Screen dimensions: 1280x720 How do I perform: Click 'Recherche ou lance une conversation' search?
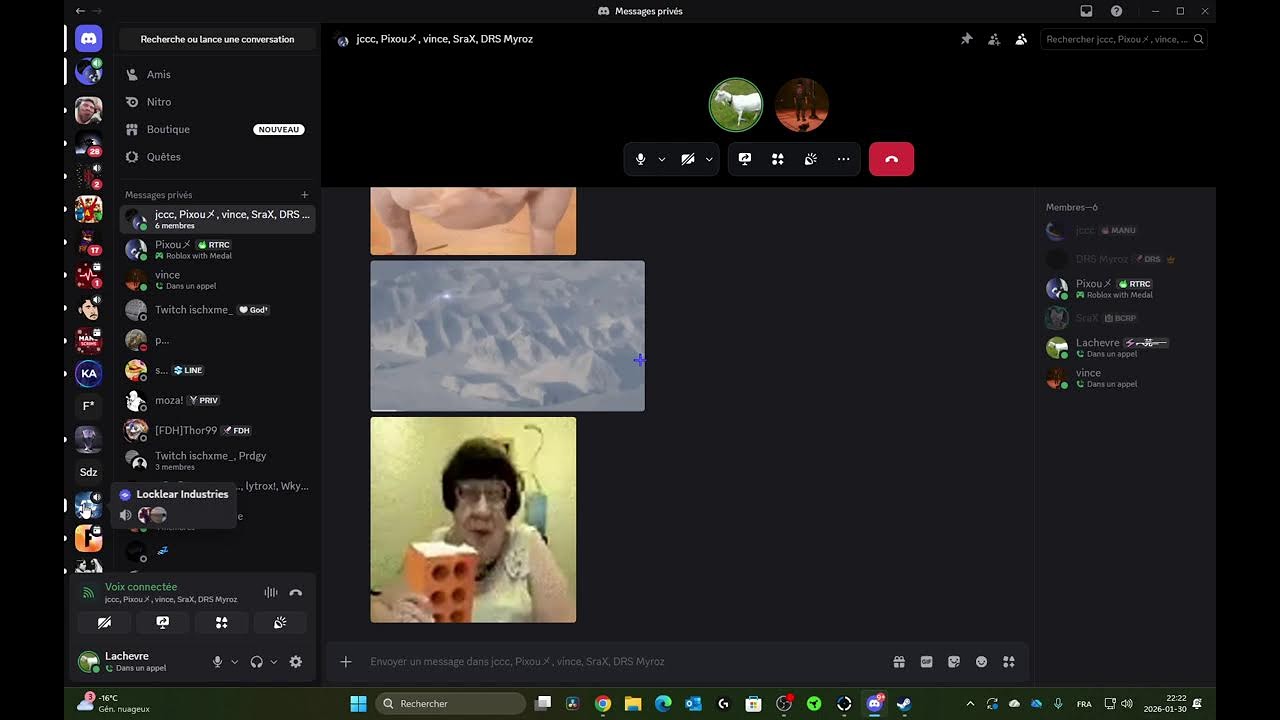[x=217, y=39]
